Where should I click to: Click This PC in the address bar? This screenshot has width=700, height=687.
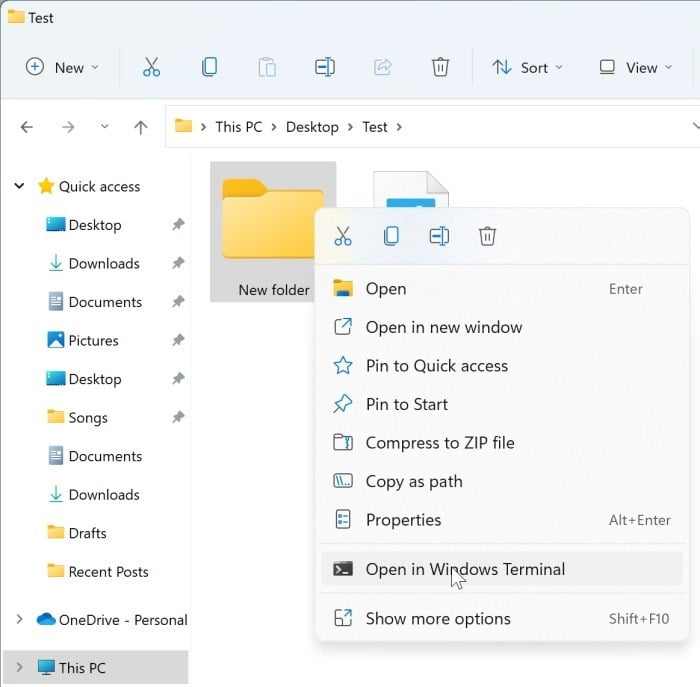pos(239,127)
